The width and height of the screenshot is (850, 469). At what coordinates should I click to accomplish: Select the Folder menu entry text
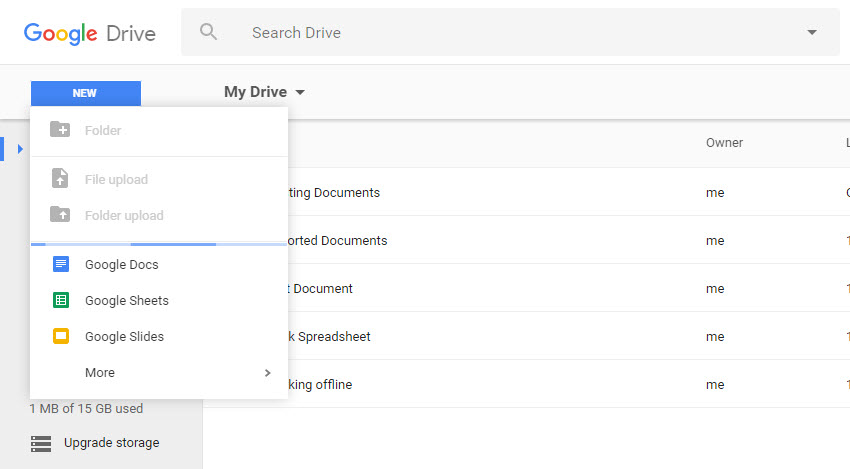pyautogui.click(x=103, y=131)
